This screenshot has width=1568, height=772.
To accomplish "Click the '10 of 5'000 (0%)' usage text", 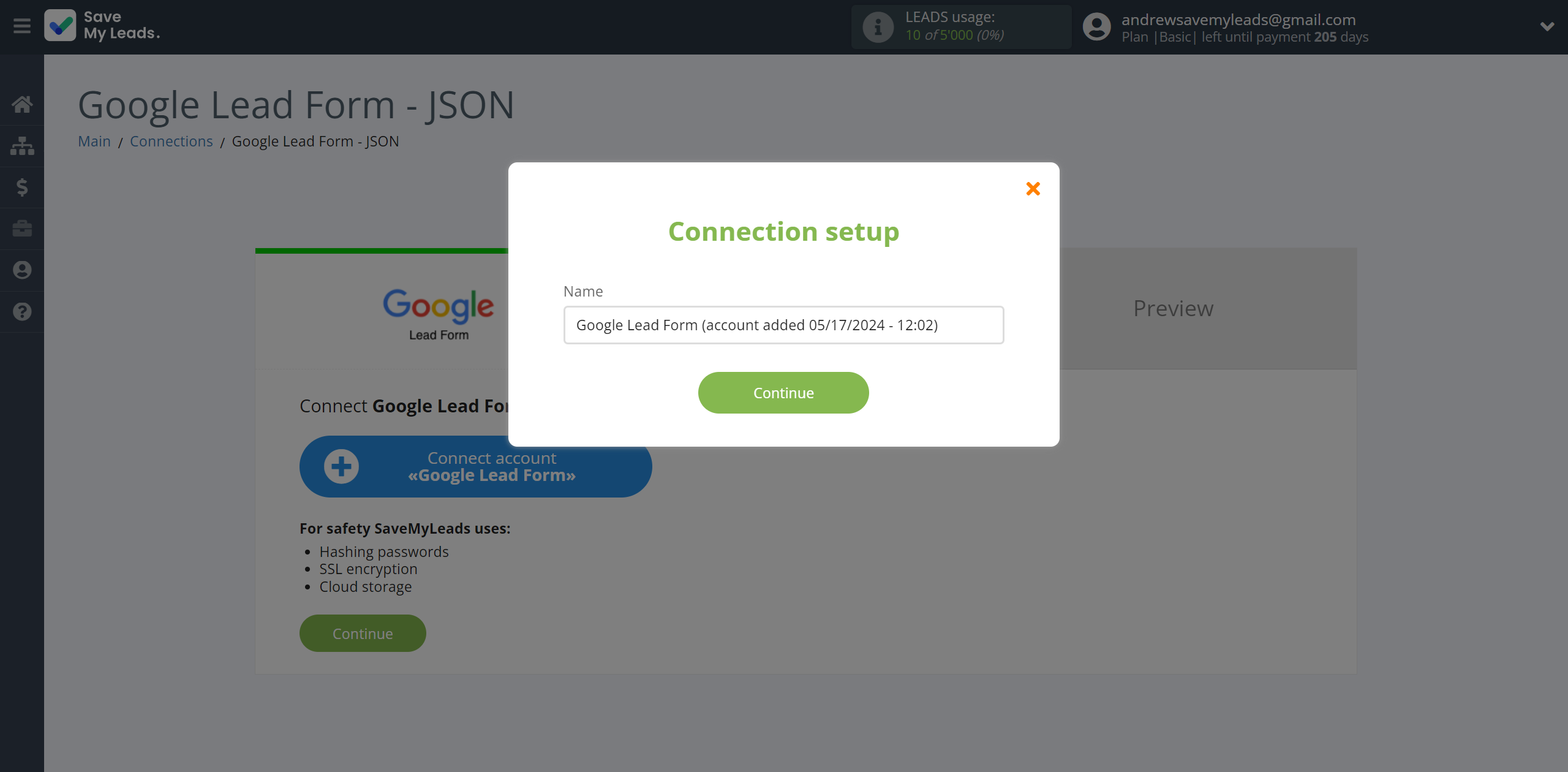I will pos(954,36).
